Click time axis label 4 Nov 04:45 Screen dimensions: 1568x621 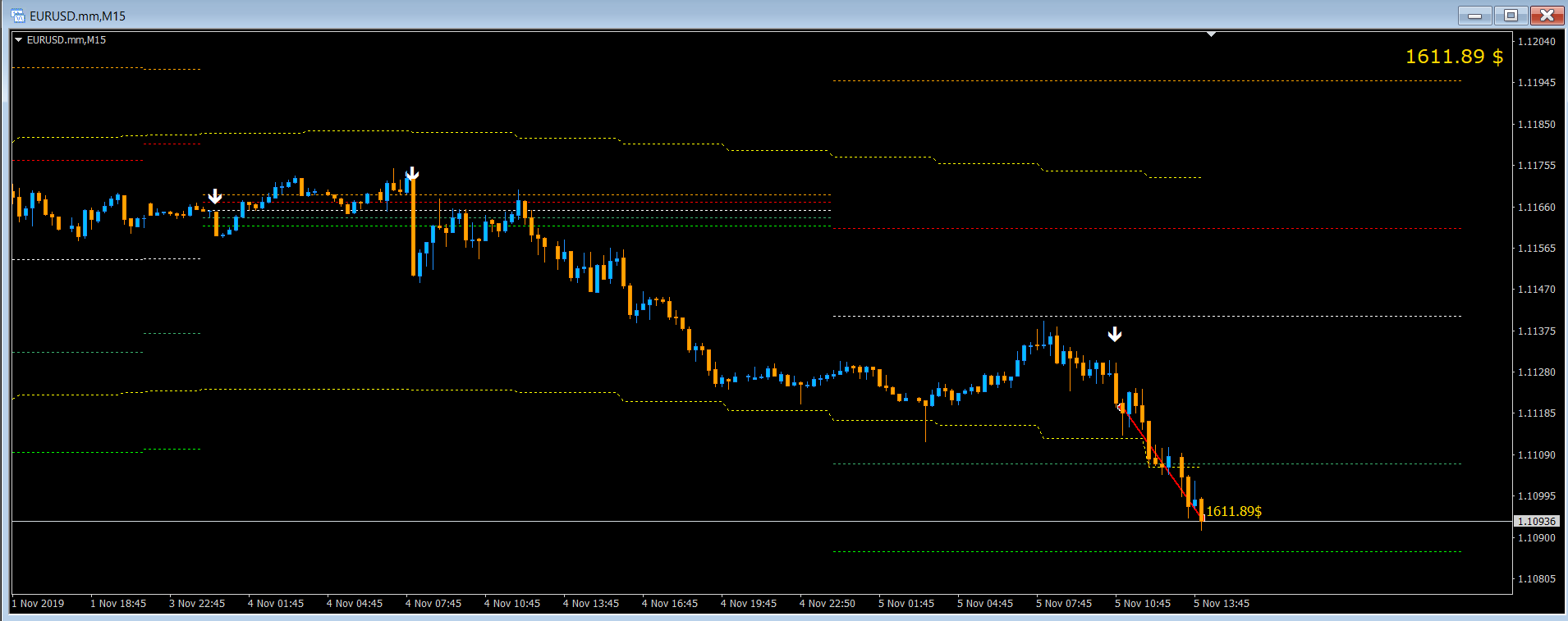point(355,604)
